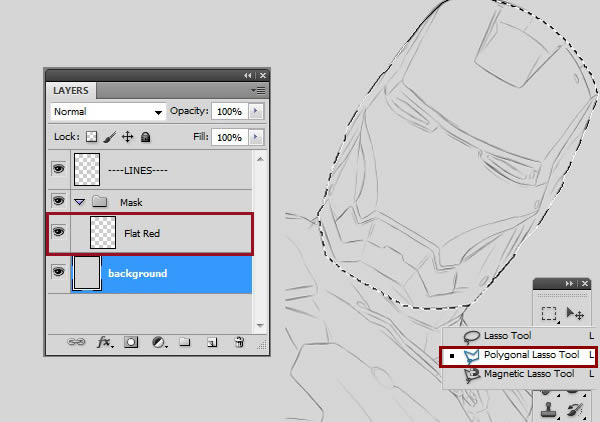Click the Mask group folder icon
The width and height of the screenshot is (600, 422).
tap(99, 201)
